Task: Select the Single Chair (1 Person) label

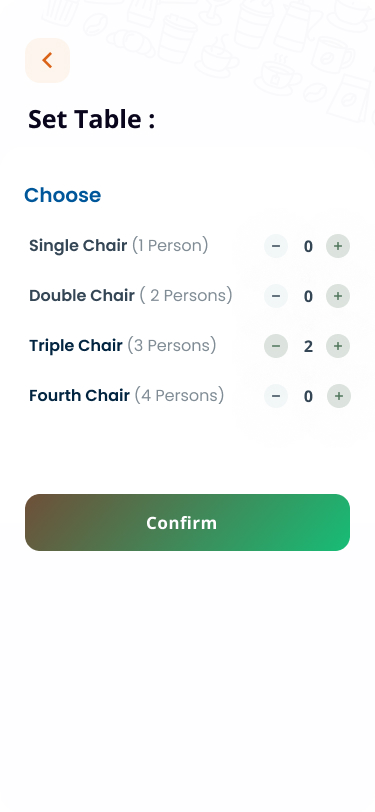Action: (119, 245)
